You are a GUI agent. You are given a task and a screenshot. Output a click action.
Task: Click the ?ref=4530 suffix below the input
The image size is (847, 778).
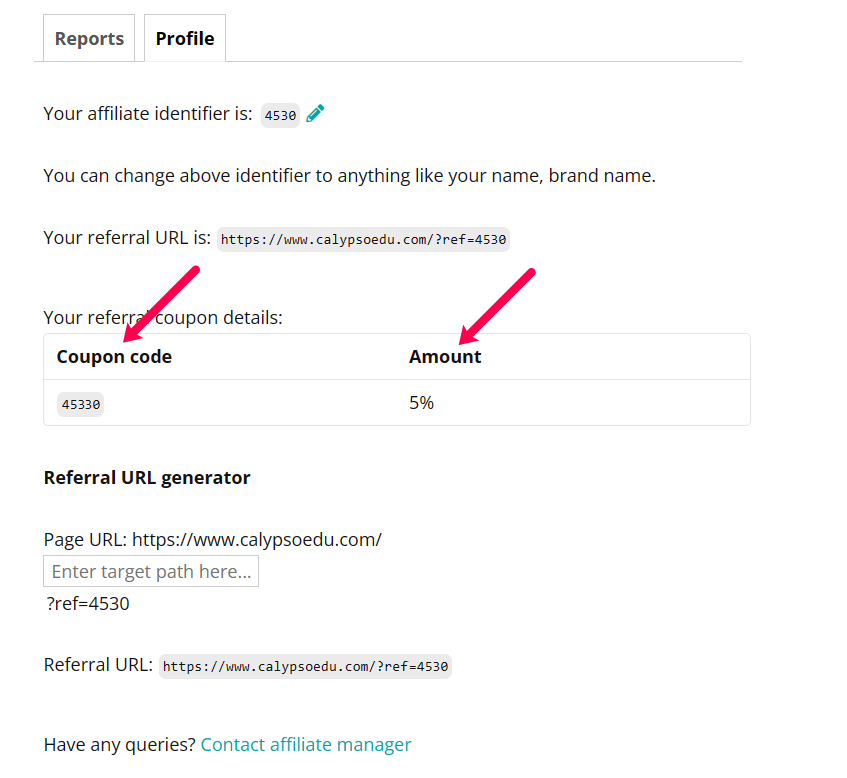pos(88,603)
